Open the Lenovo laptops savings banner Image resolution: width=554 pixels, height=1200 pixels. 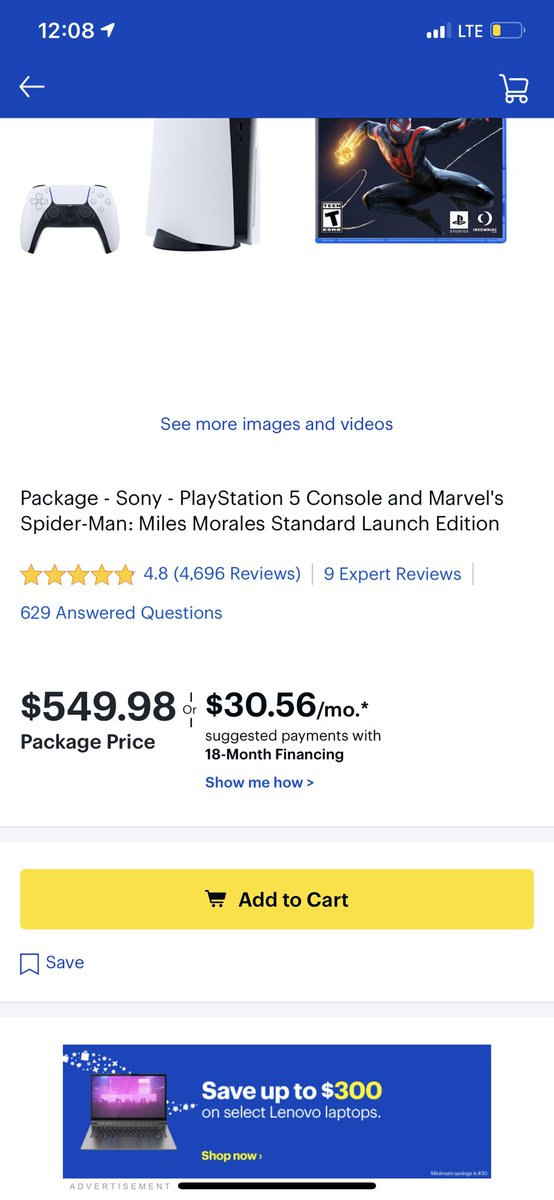[x=277, y=1111]
